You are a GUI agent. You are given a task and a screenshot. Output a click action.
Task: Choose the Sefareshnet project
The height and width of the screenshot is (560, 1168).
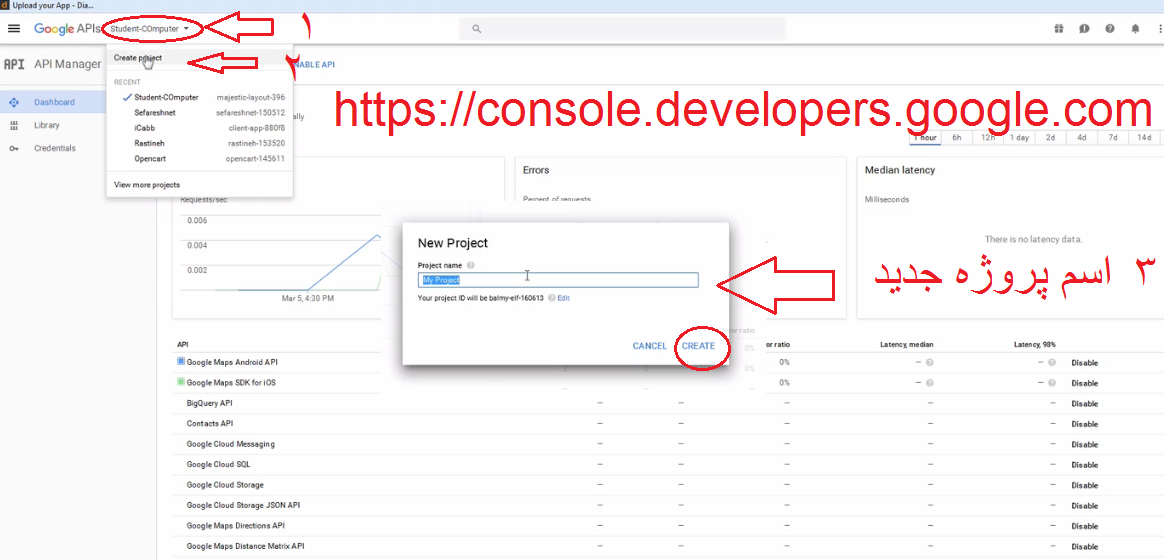[x=155, y=113]
